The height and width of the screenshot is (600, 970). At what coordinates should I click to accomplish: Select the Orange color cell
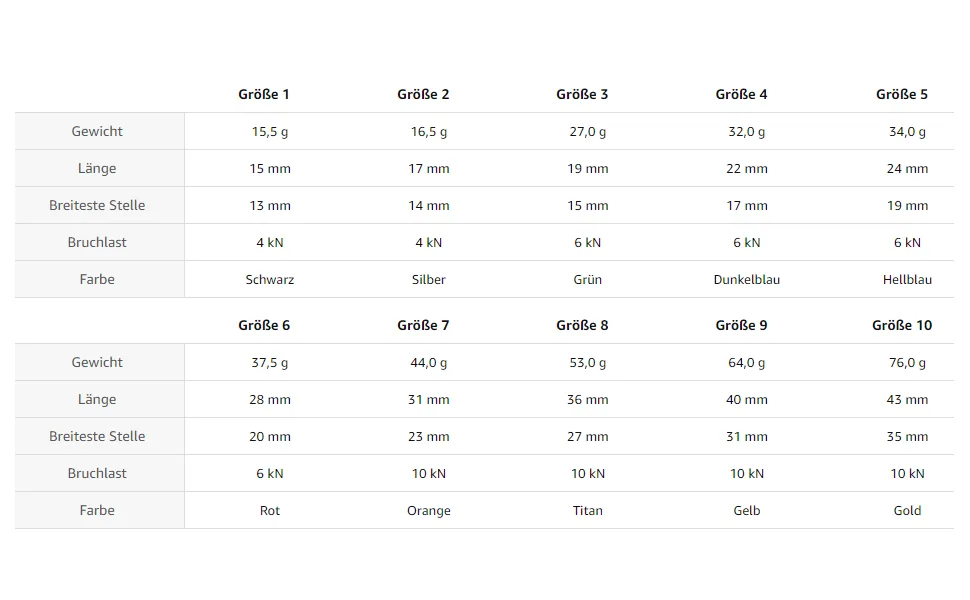(429, 511)
